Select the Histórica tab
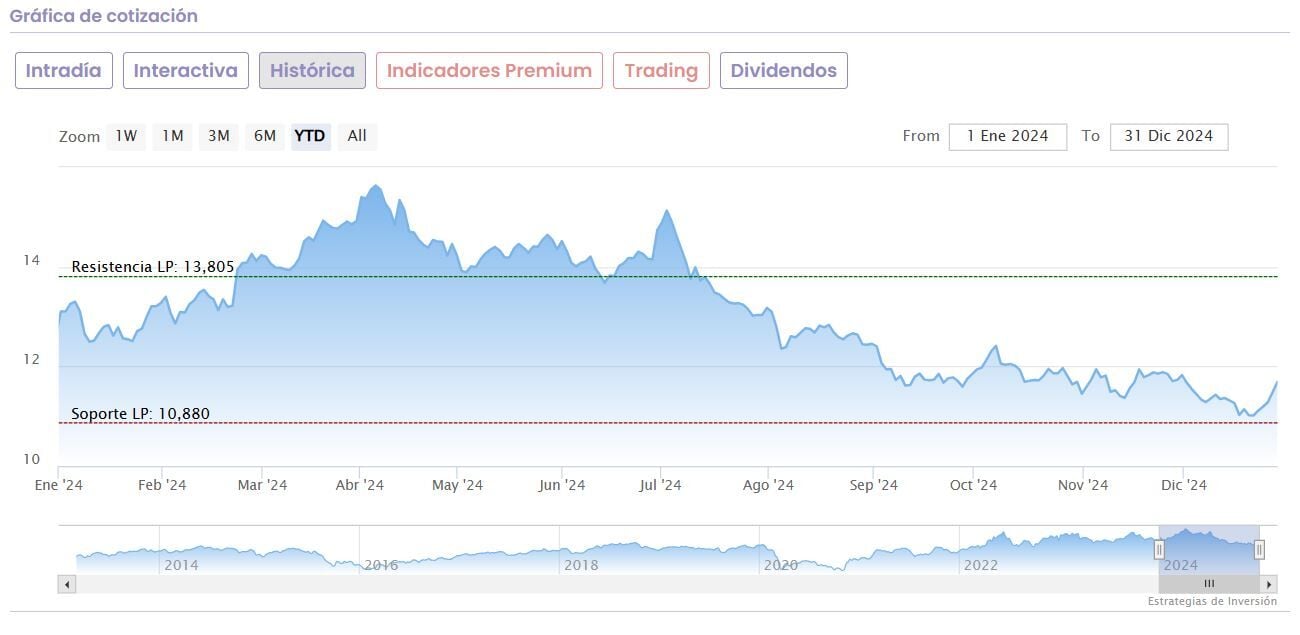The width and height of the screenshot is (1300, 635). click(x=312, y=71)
